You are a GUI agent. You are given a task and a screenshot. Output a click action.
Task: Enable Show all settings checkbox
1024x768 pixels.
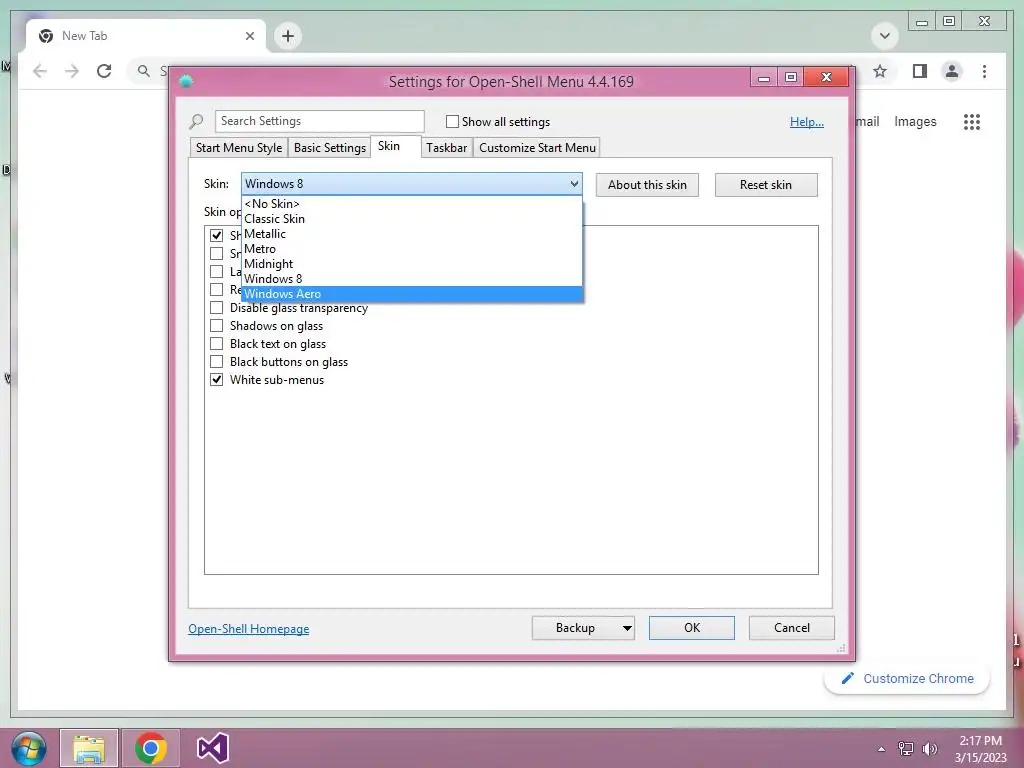point(452,121)
